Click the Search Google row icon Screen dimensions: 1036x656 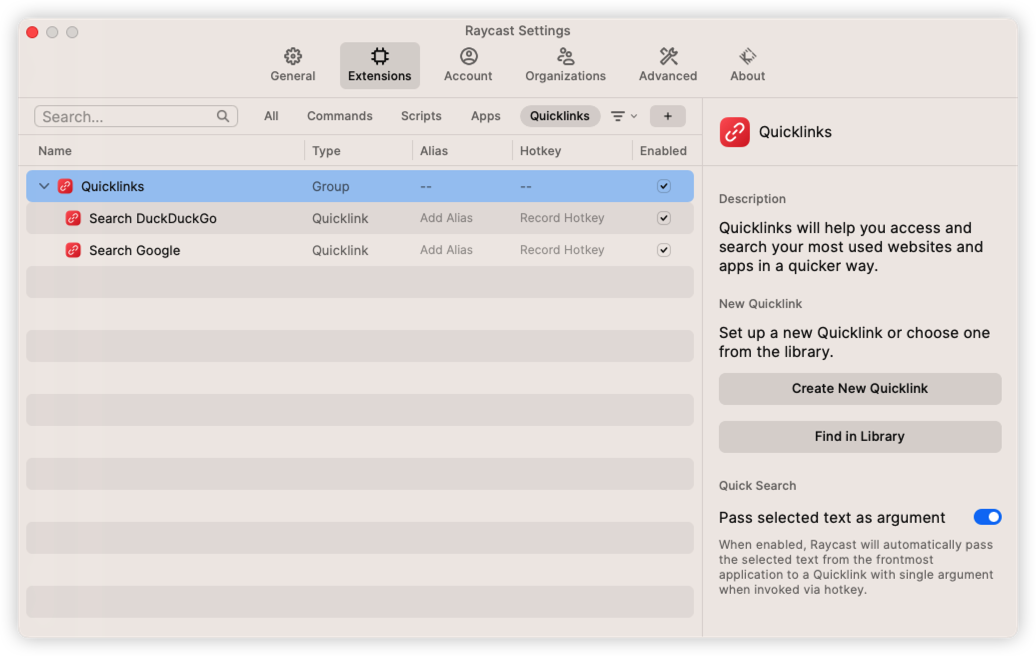pyautogui.click(x=73, y=250)
